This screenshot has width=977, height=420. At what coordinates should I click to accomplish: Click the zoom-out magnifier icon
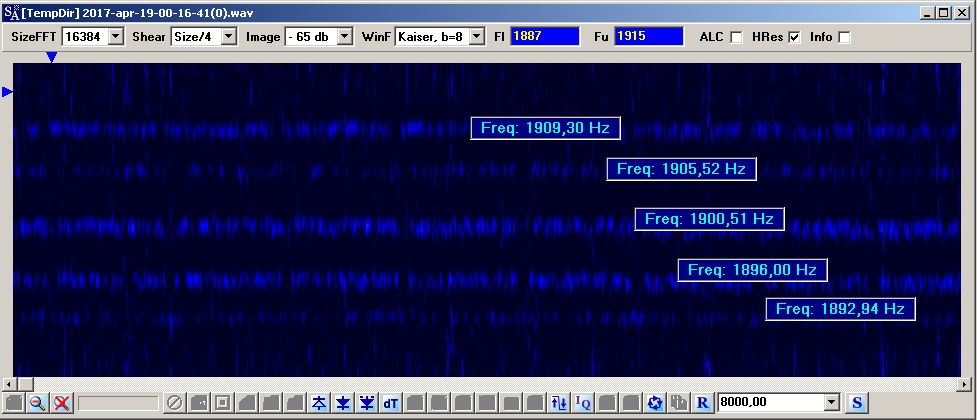[37, 403]
